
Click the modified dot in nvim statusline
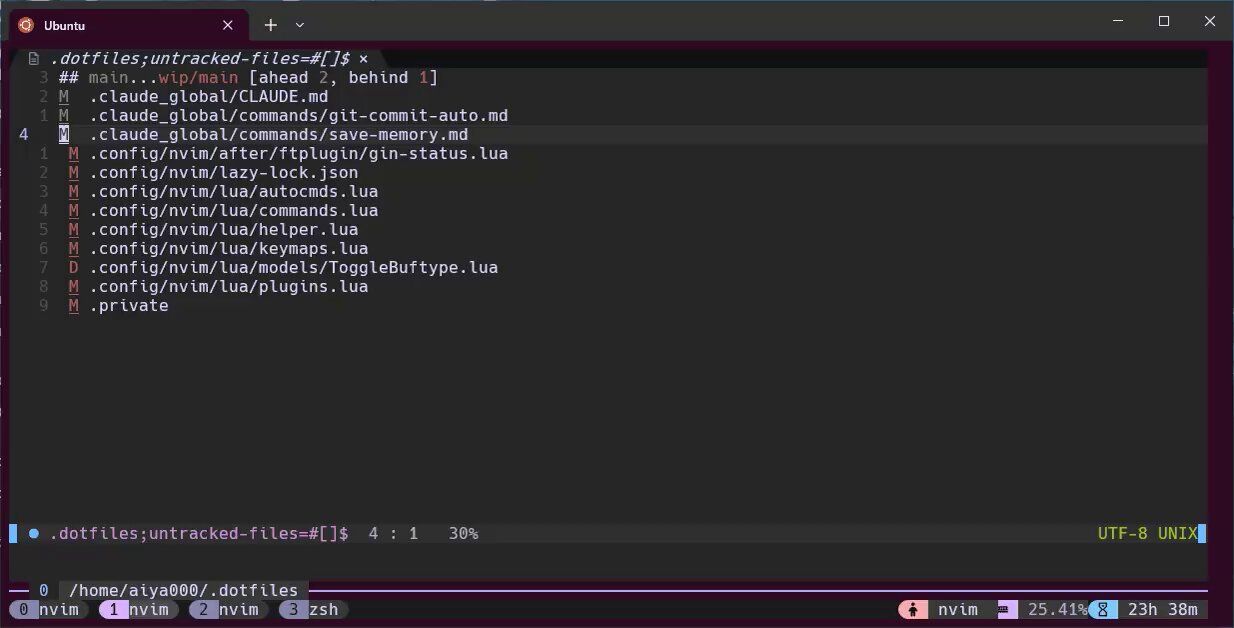[34, 534]
